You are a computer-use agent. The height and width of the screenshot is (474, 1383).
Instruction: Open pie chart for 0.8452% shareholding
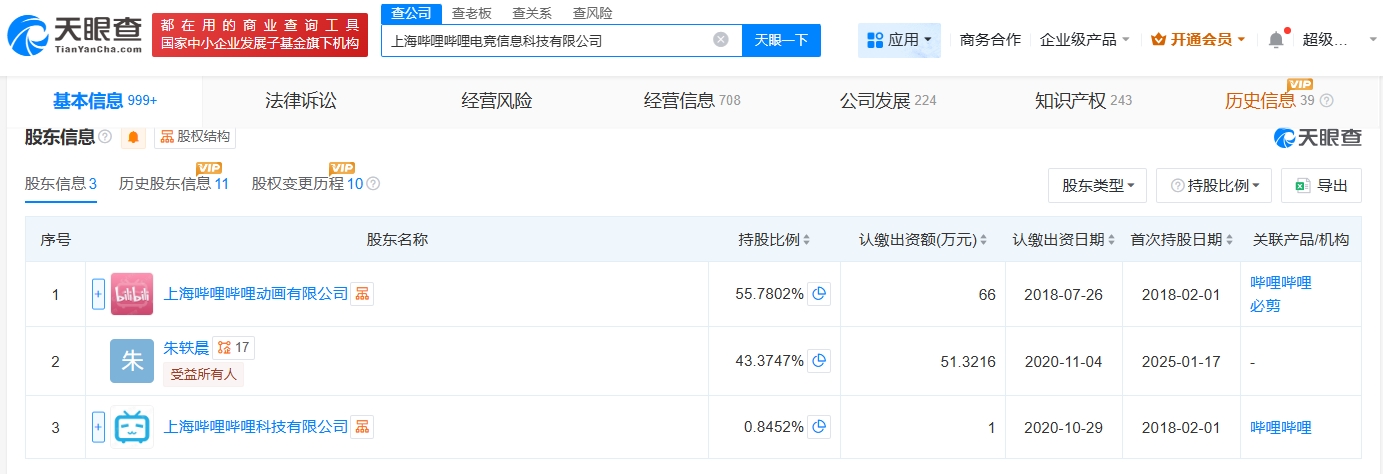coord(819,427)
